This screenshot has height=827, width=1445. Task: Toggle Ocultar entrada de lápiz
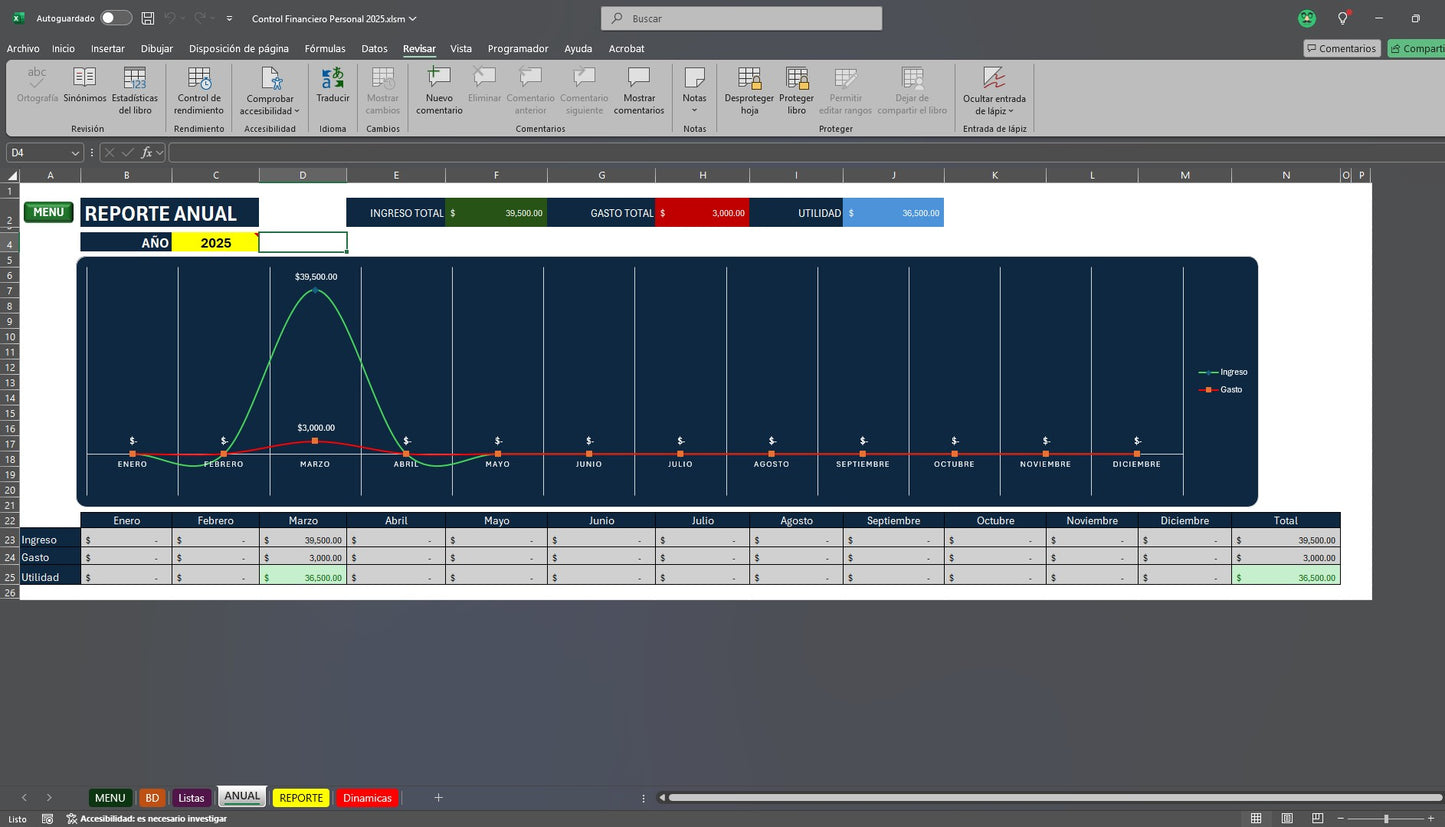[x=994, y=90]
